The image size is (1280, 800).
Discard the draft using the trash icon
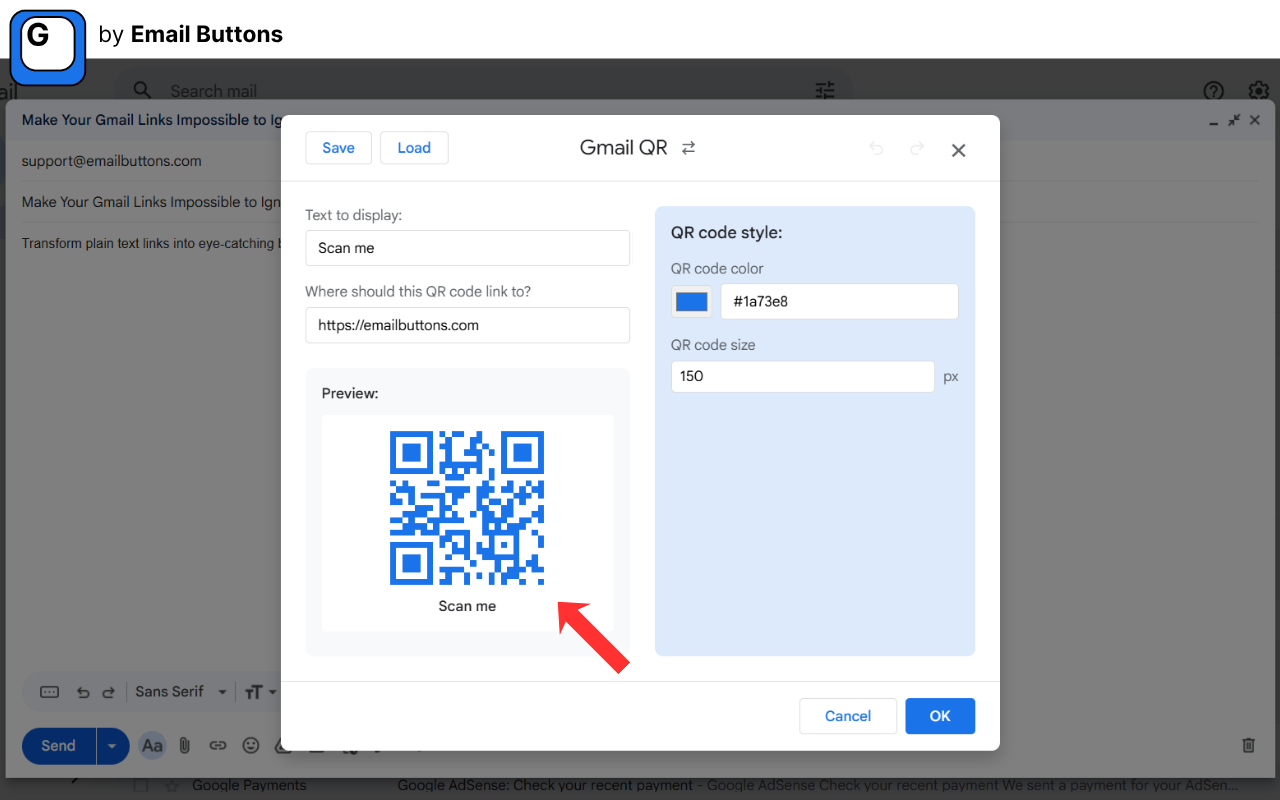pyautogui.click(x=1248, y=745)
